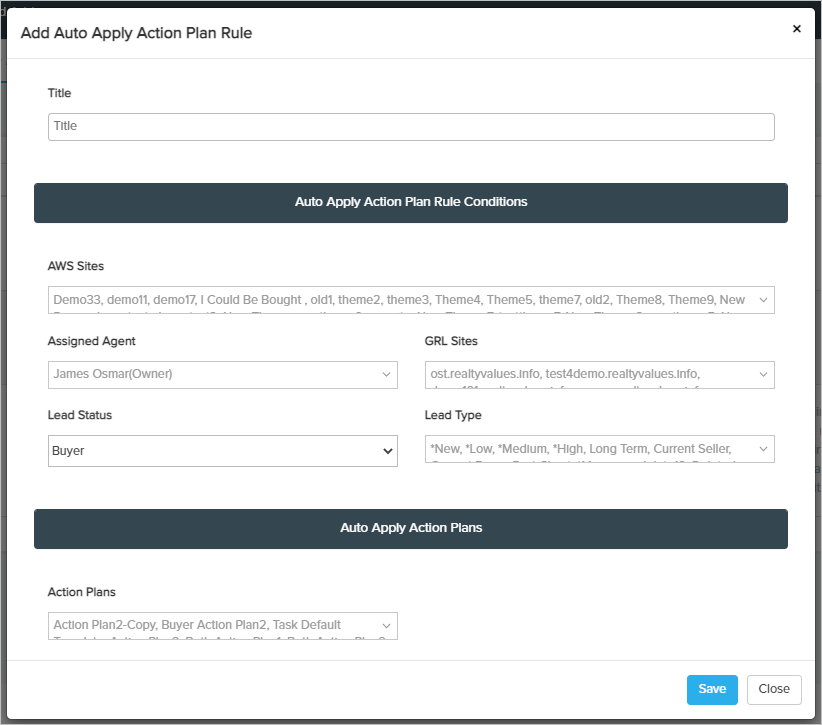Click into the Title input field
The width and height of the screenshot is (822, 725).
(410, 126)
